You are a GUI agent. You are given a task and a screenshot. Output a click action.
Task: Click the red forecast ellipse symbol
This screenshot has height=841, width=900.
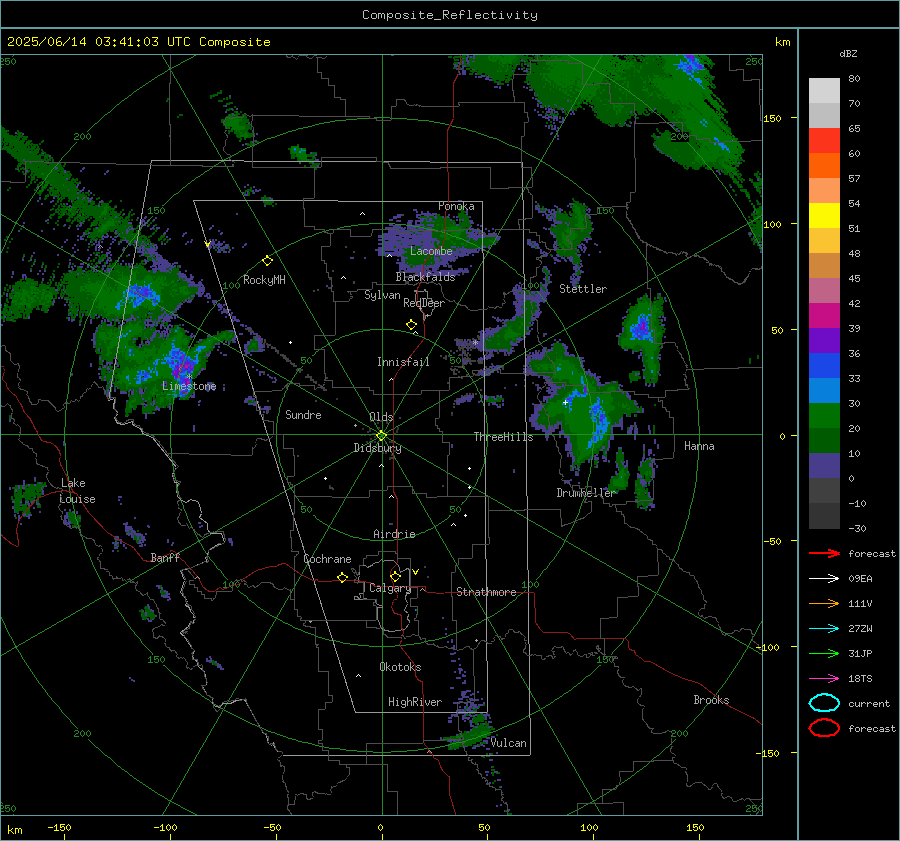pyautogui.click(x=824, y=728)
